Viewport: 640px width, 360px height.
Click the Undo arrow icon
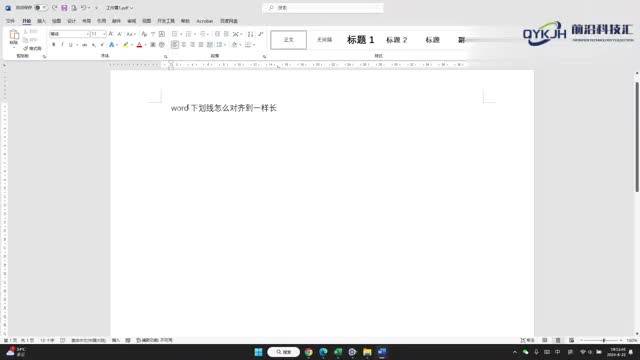coord(83,8)
